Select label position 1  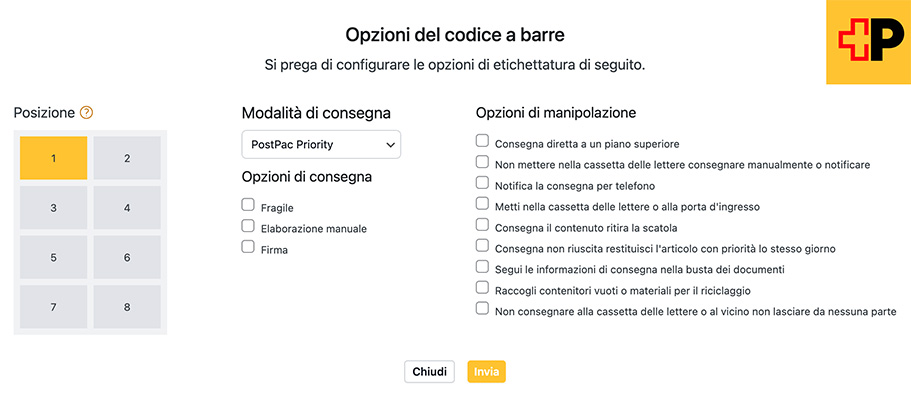pyautogui.click(x=53, y=158)
